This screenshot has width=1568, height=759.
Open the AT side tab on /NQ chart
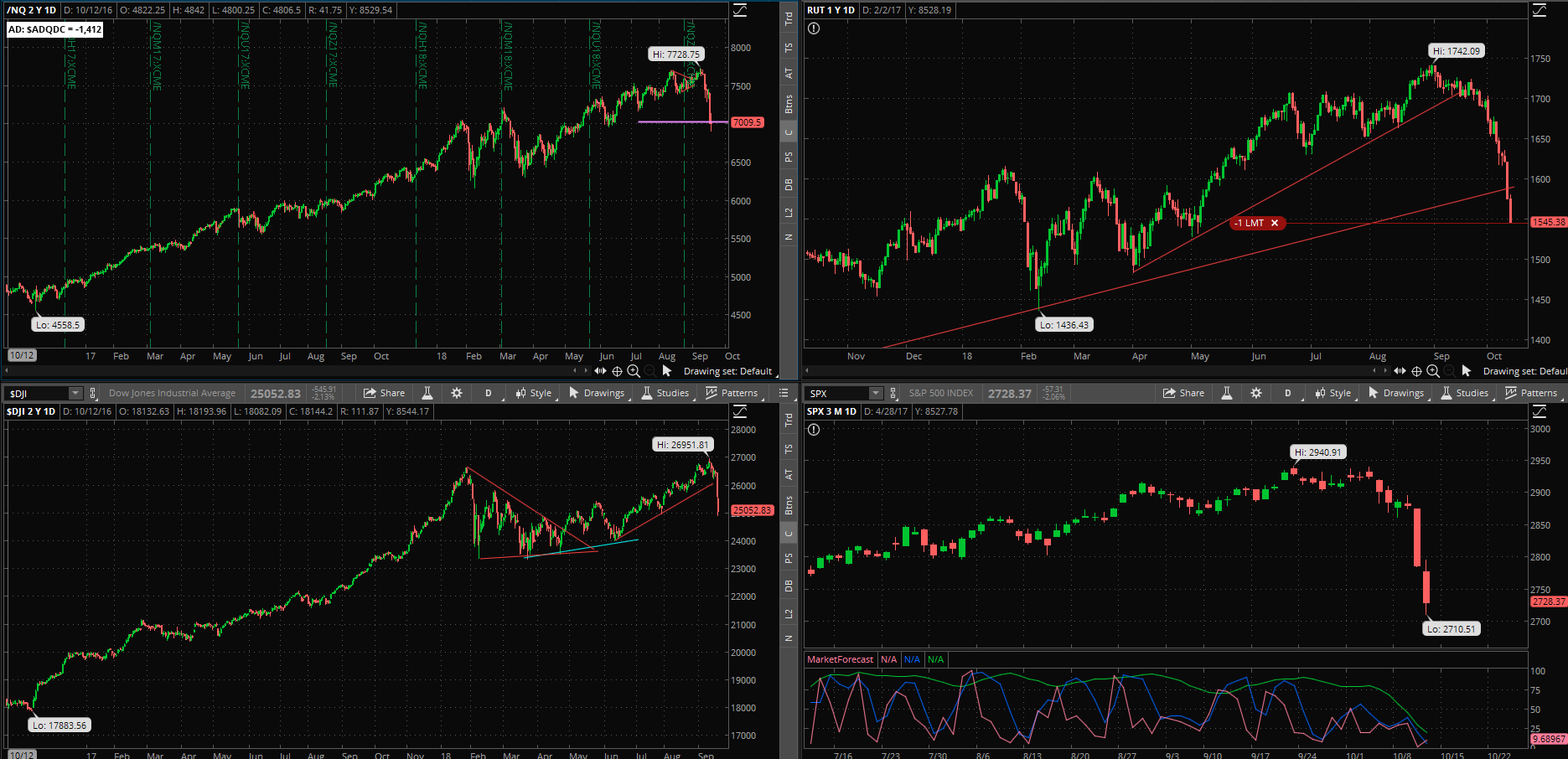click(789, 74)
